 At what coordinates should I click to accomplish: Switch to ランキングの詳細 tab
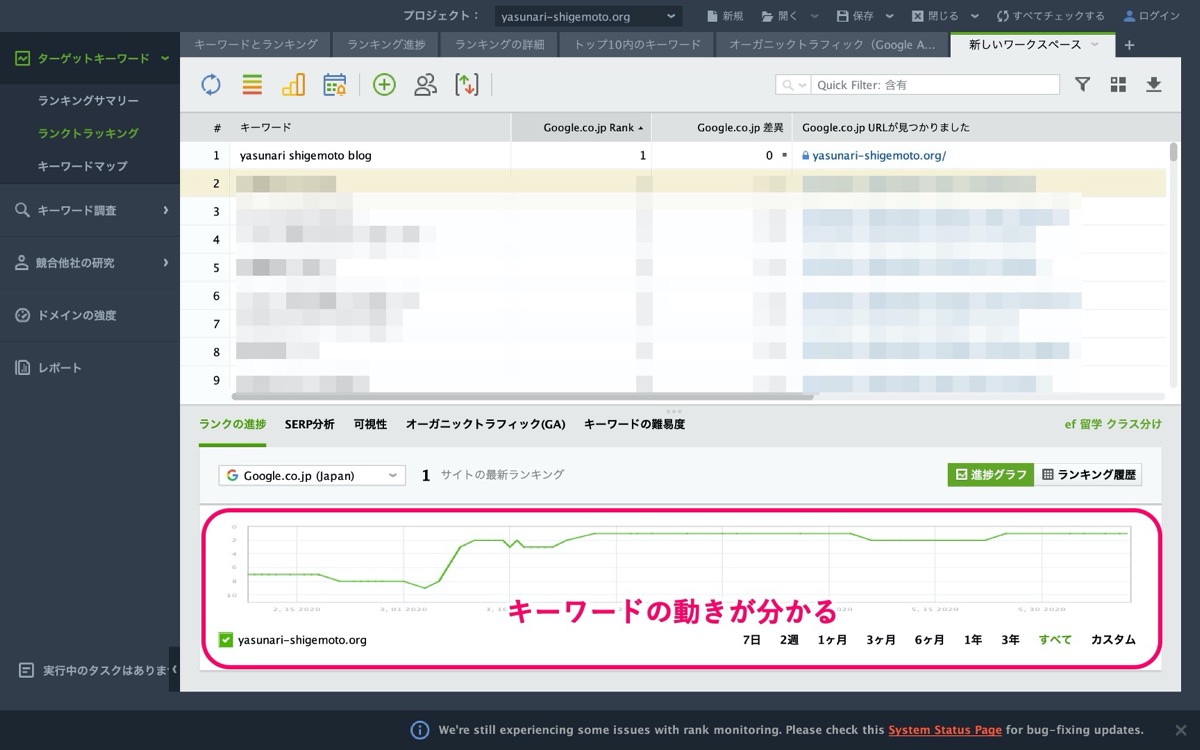(498, 45)
